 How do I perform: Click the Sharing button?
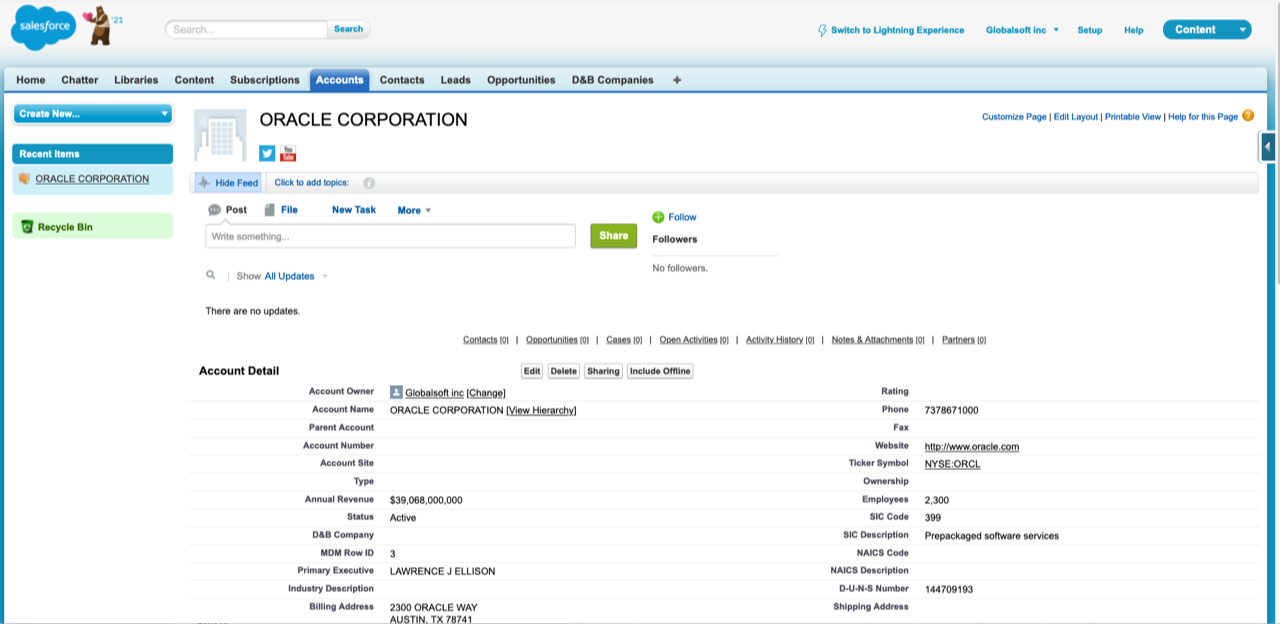point(603,371)
